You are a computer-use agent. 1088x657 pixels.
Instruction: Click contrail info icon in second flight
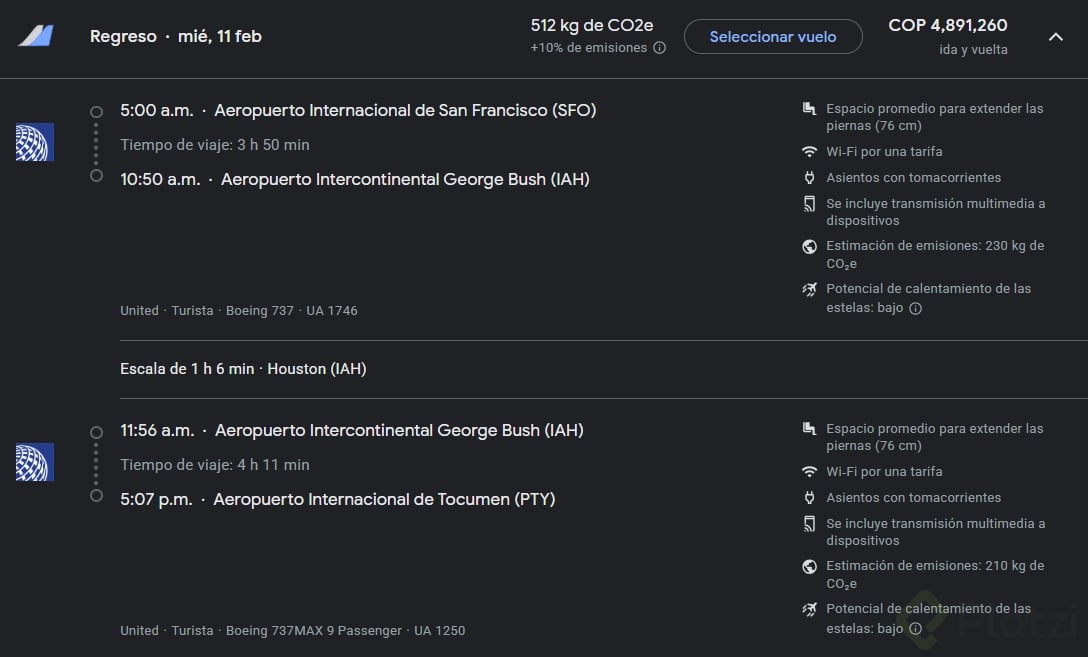point(915,628)
